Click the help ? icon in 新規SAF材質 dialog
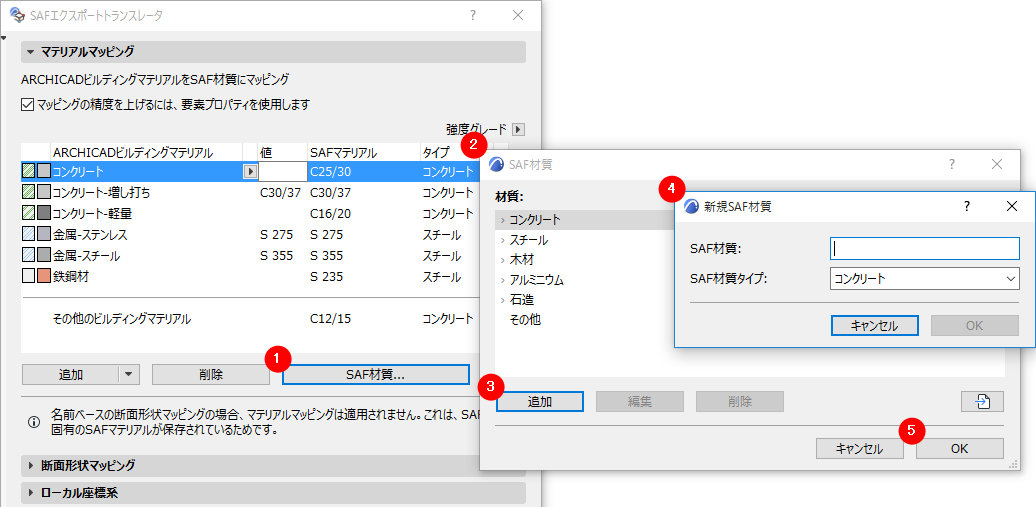Viewport: 1036px width, 507px height. [x=967, y=206]
